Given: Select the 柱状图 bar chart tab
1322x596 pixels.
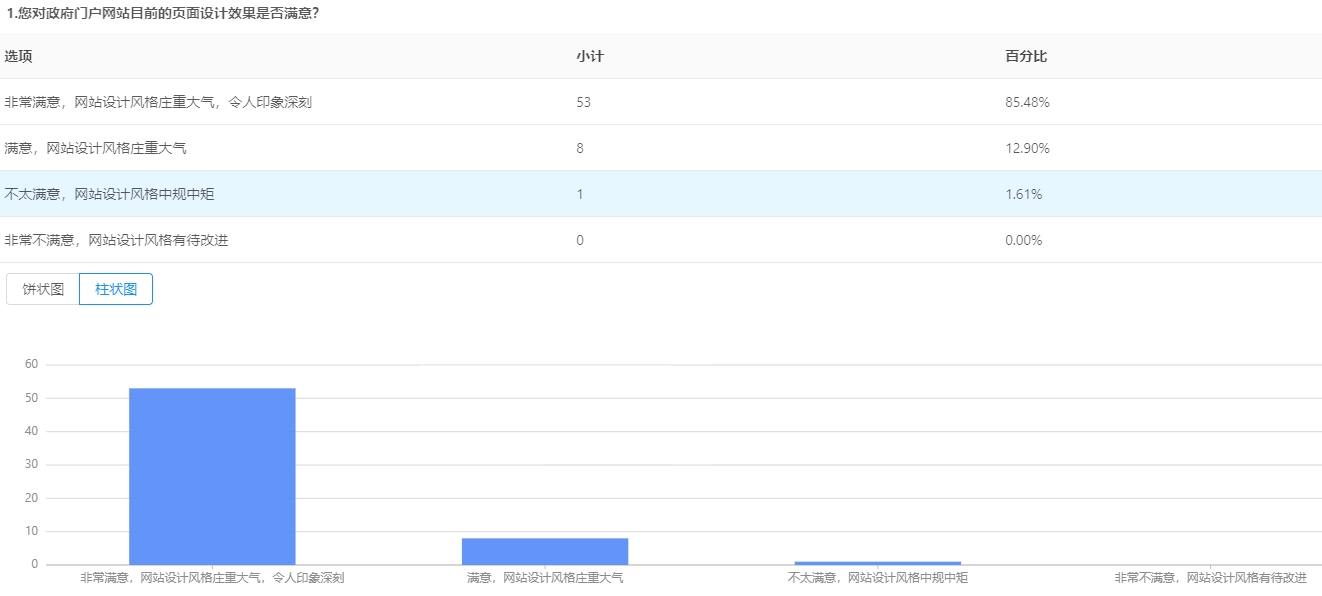Looking at the screenshot, I should (x=116, y=289).
